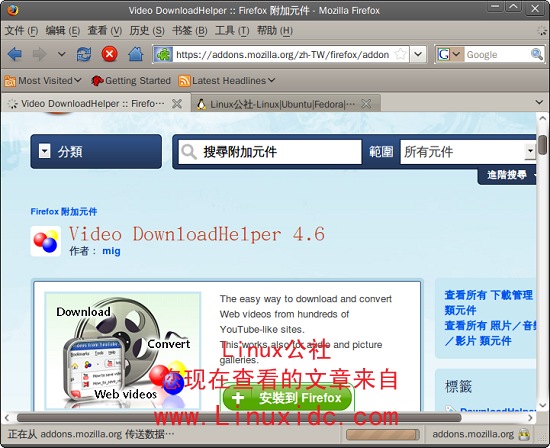Click the vertical scrollbar up arrow

coord(542,119)
